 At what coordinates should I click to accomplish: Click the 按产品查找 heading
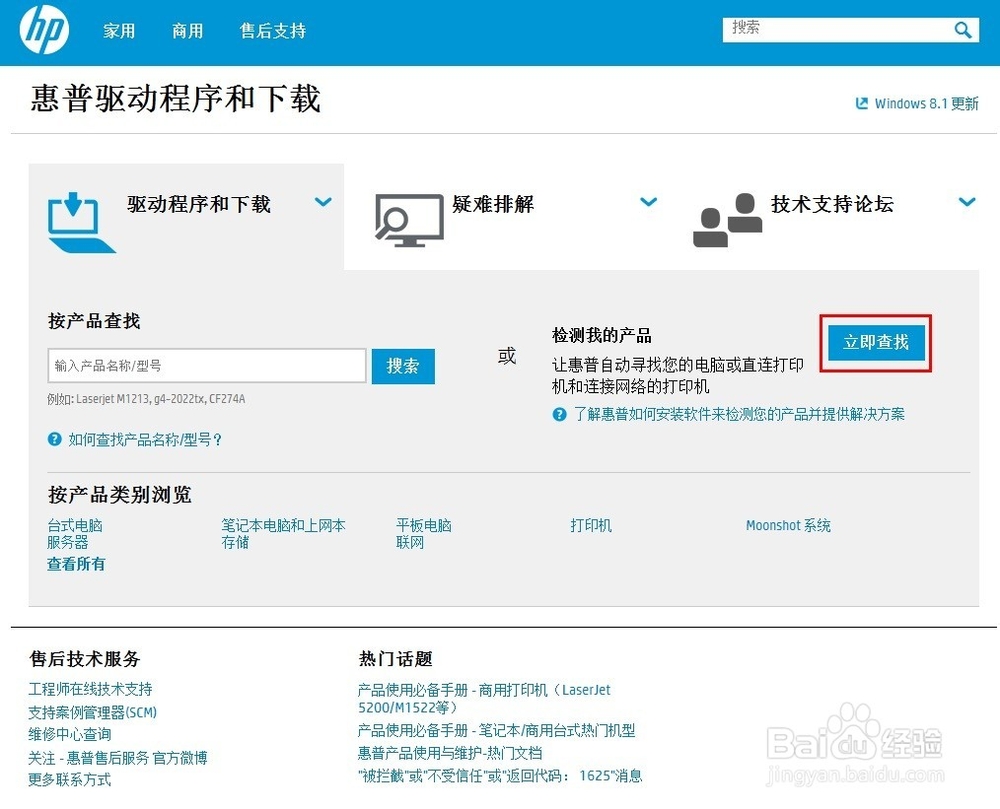[x=94, y=321]
